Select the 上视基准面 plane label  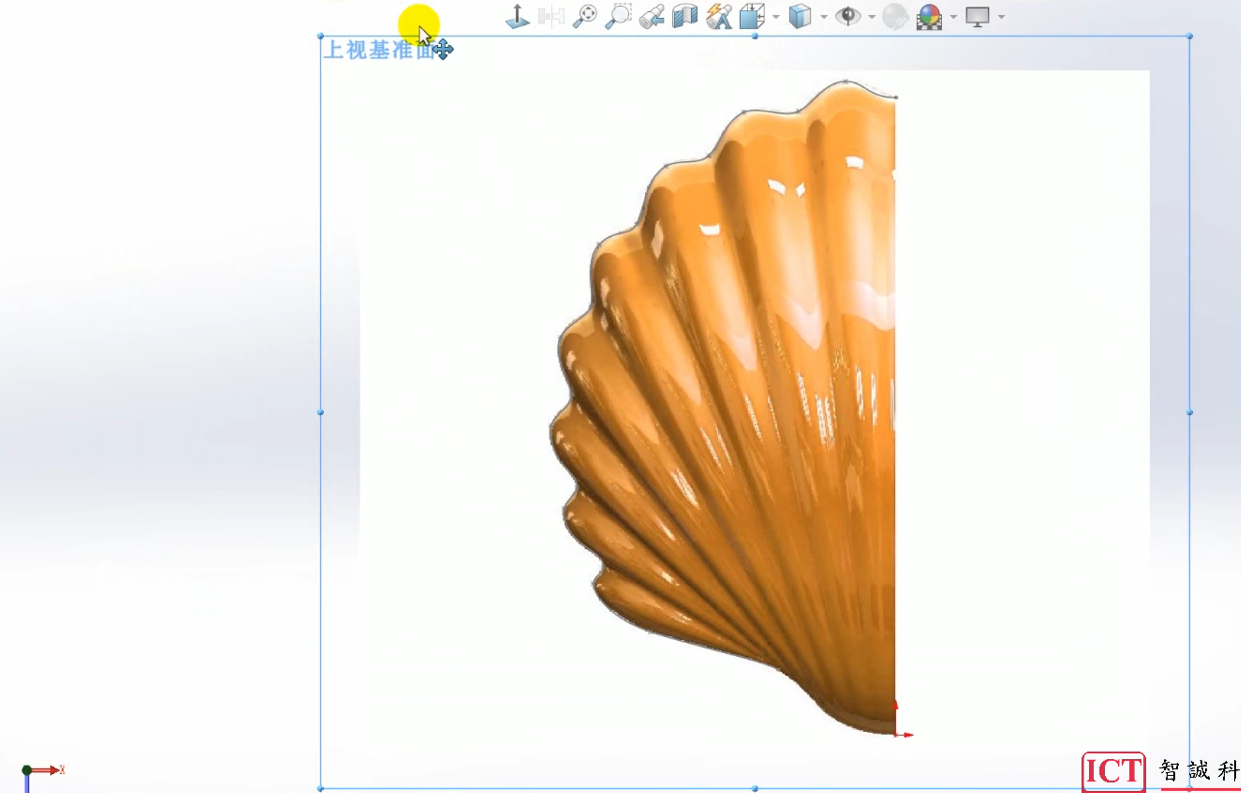379,50
